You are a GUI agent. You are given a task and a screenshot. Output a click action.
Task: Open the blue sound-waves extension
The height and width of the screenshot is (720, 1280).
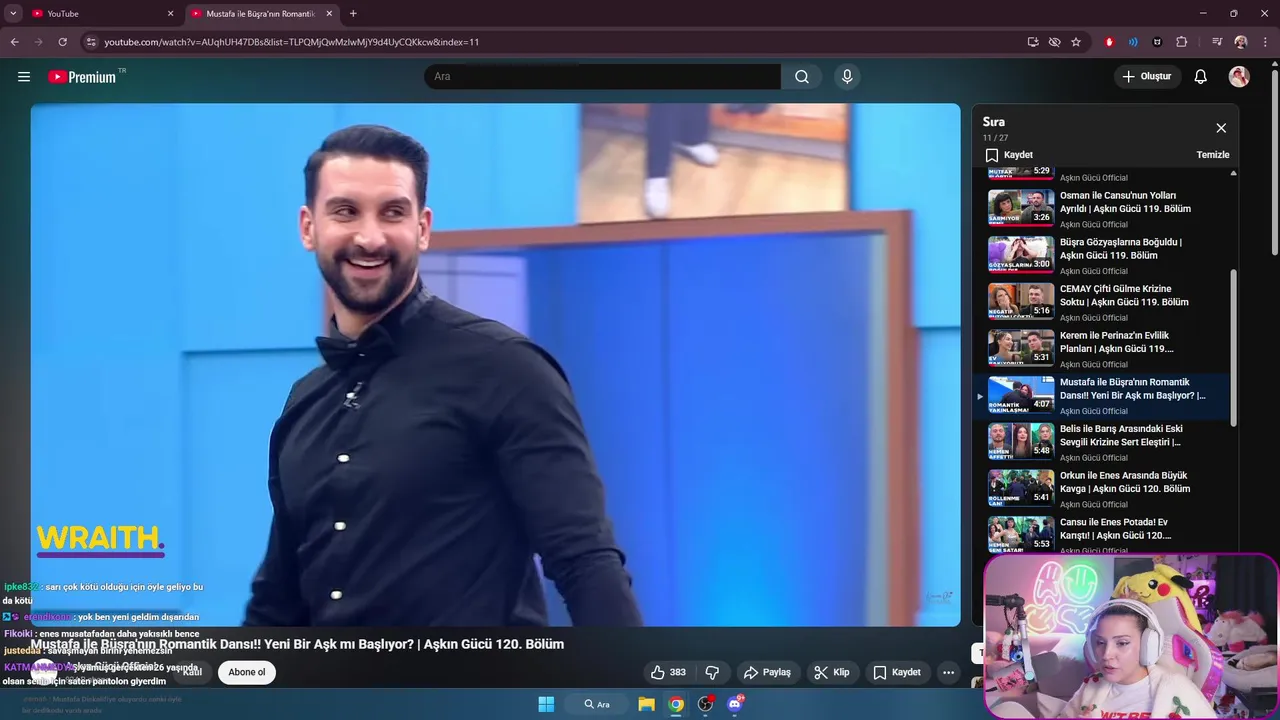[x=1133, y=42]
